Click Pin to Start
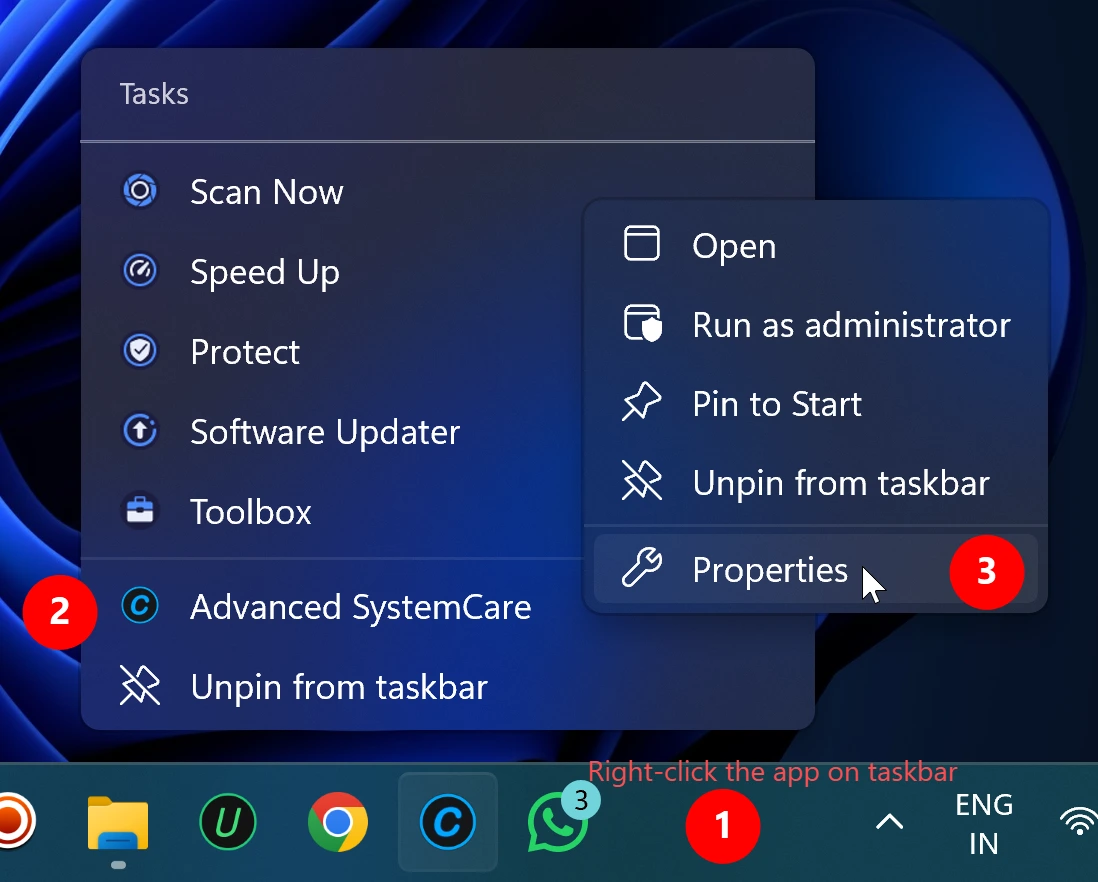Image resolution: width=1098 pixels, height=882 pixels. [x=776, y=404]
